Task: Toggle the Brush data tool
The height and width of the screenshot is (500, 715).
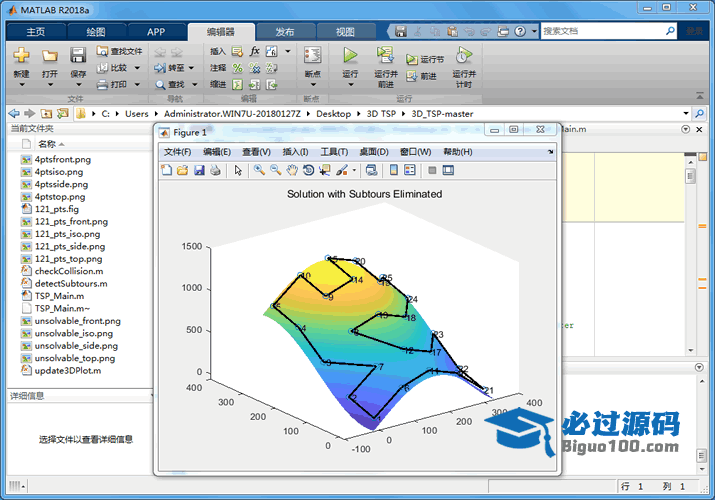Action: (342, 170)
